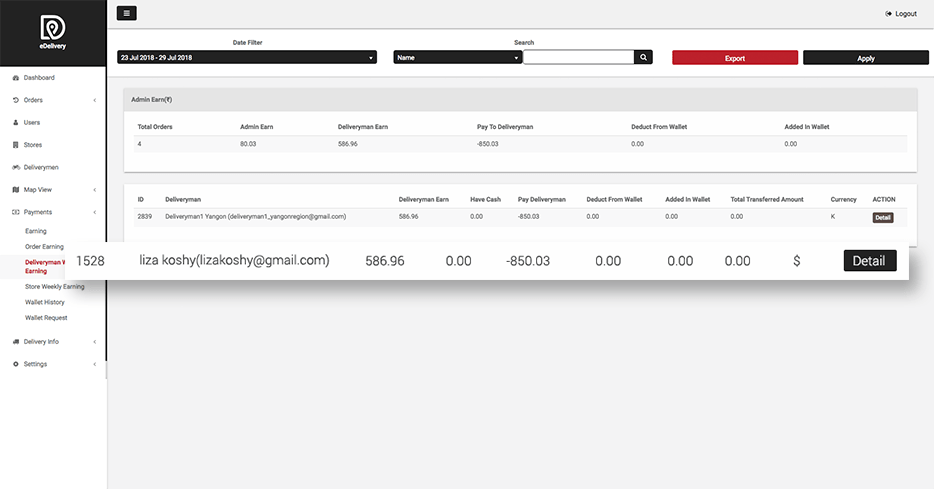Click the Total Transferred Amount header
This screenshot has width=934, height=489.
(x=767, y=200)
